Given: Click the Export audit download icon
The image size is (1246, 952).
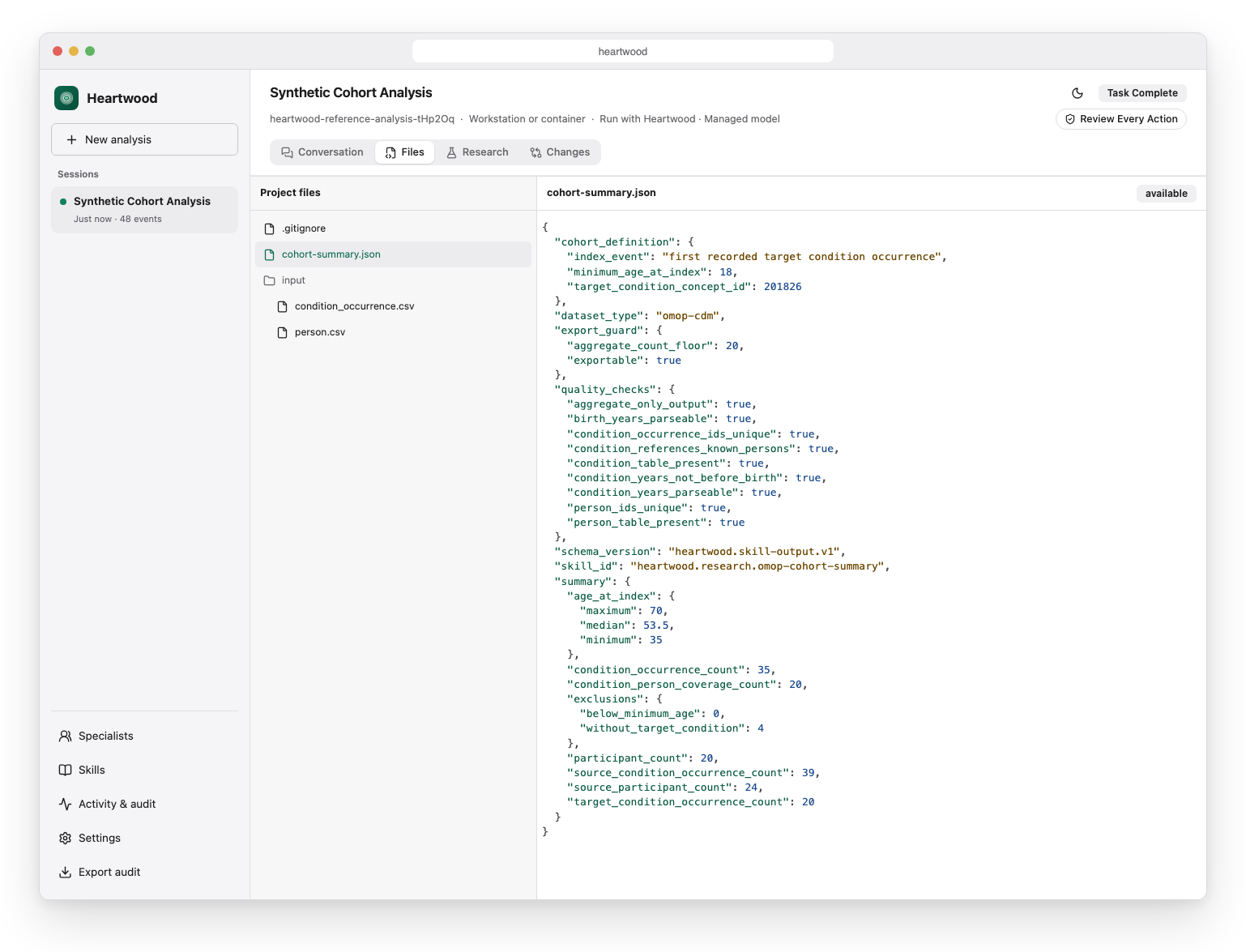Looking at the screenshot, I should click(66, 872).
